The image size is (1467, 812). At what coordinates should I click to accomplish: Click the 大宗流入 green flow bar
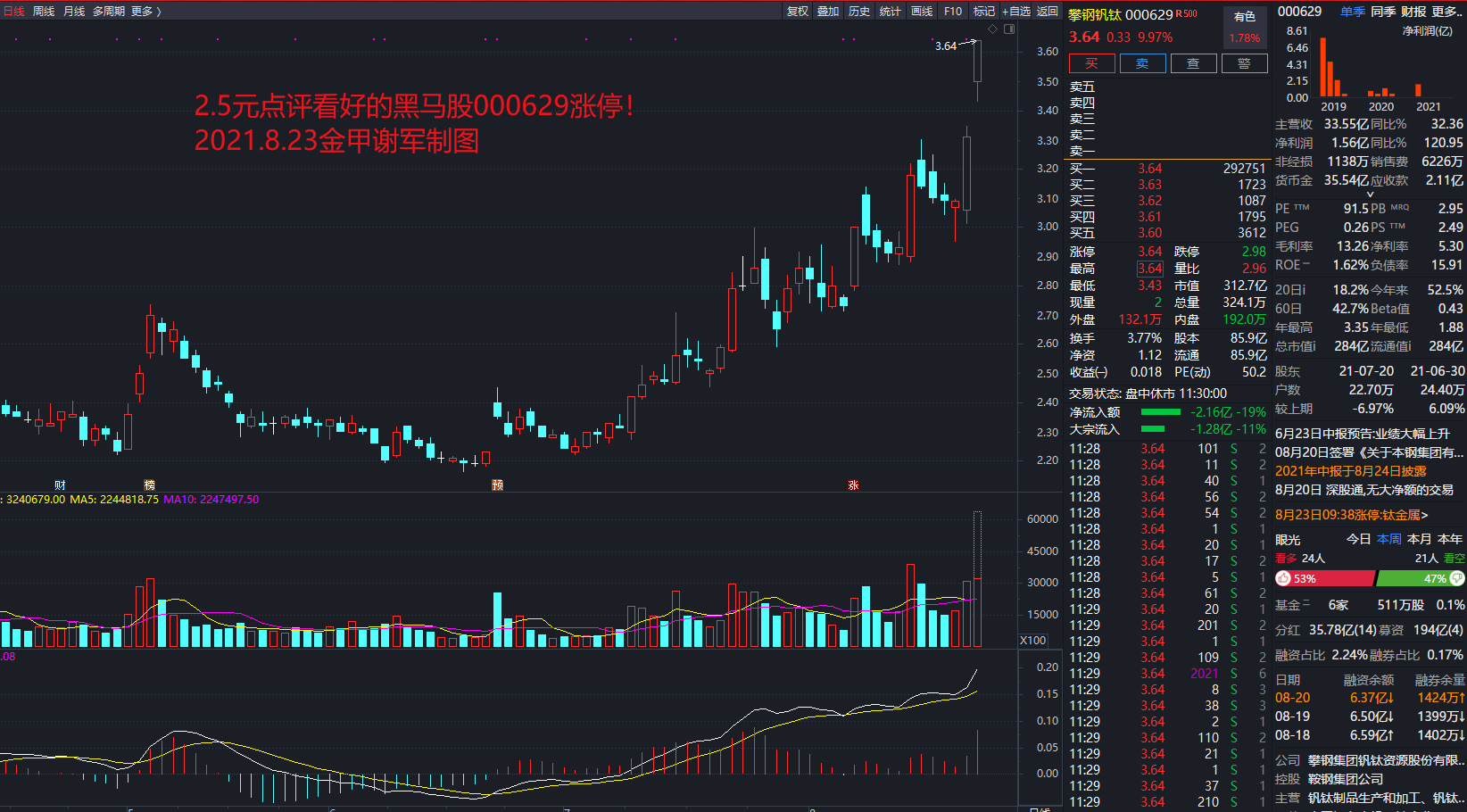click(x=1153, y=429)
